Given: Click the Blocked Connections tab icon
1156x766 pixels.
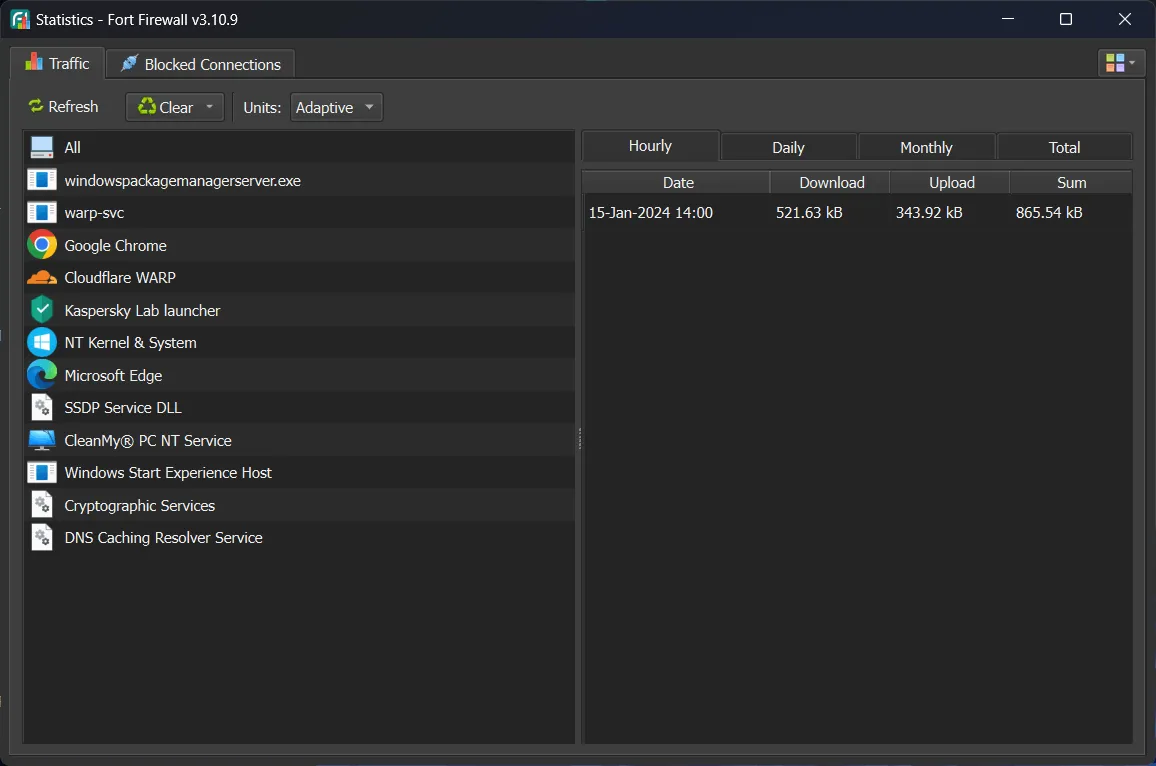Looking at the screenshot, I should click(129, 63).
